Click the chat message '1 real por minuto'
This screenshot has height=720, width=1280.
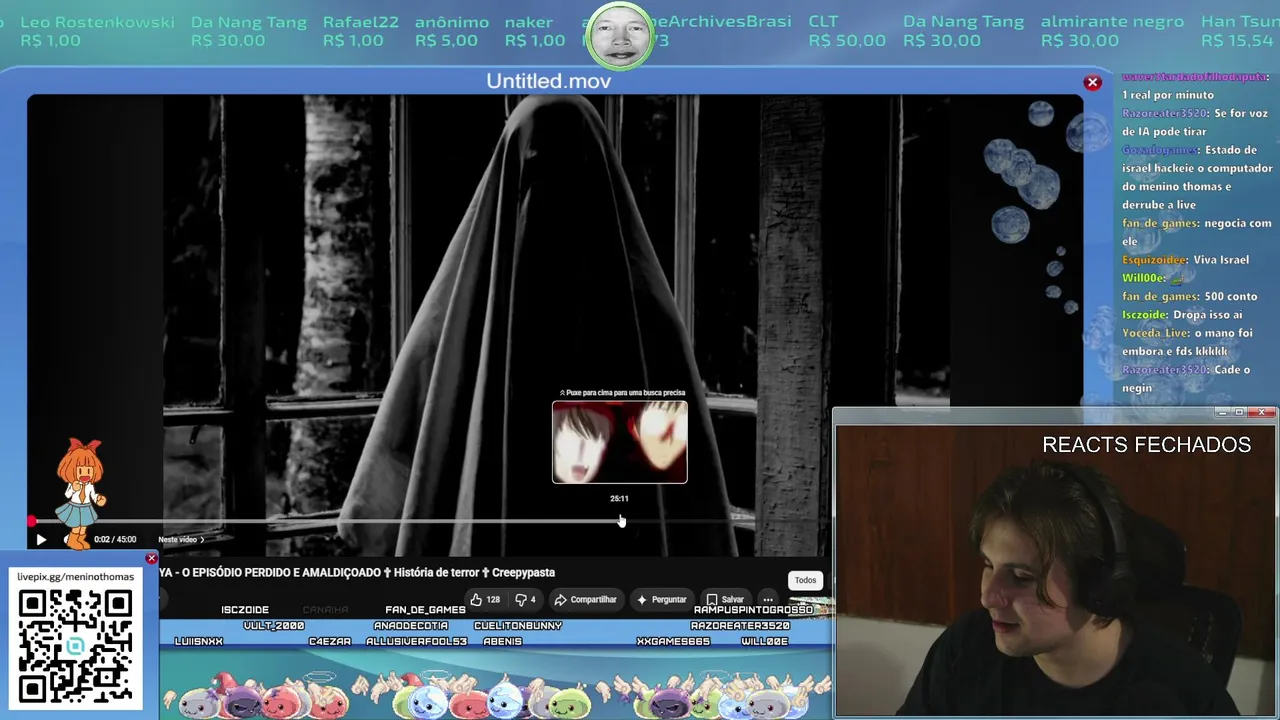tap(1168, 95)
